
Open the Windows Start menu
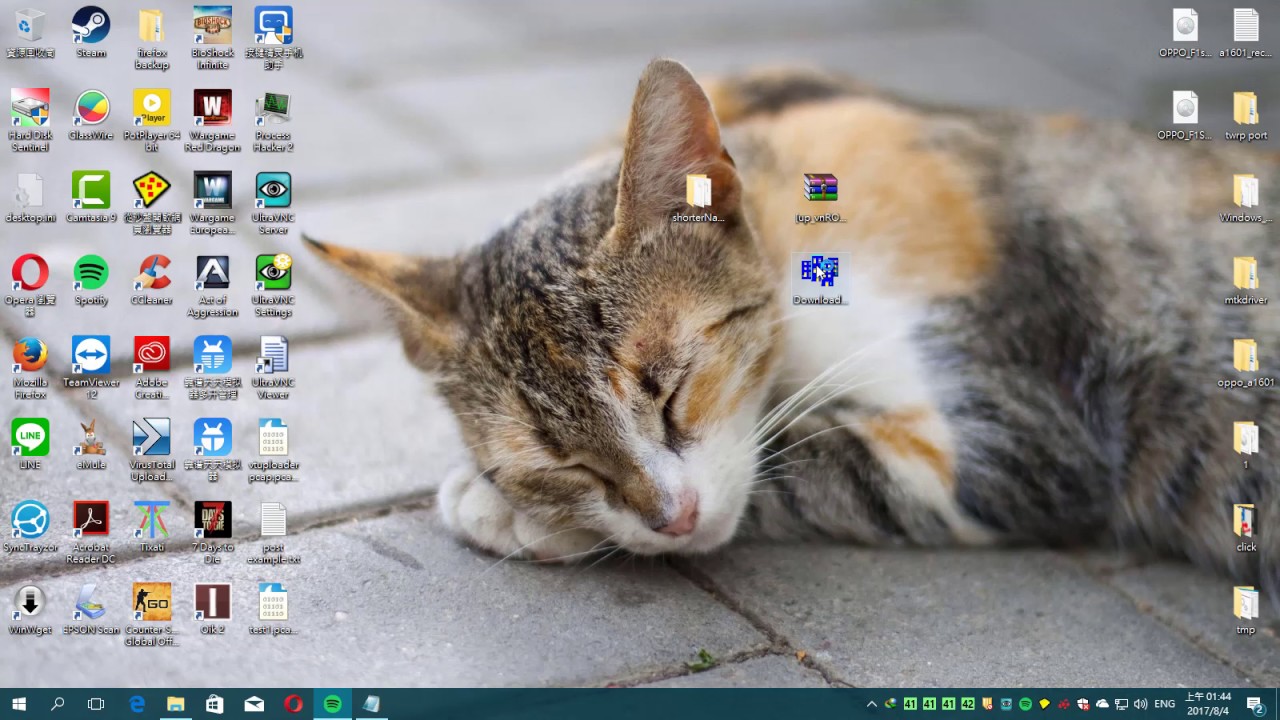point(19,704)
